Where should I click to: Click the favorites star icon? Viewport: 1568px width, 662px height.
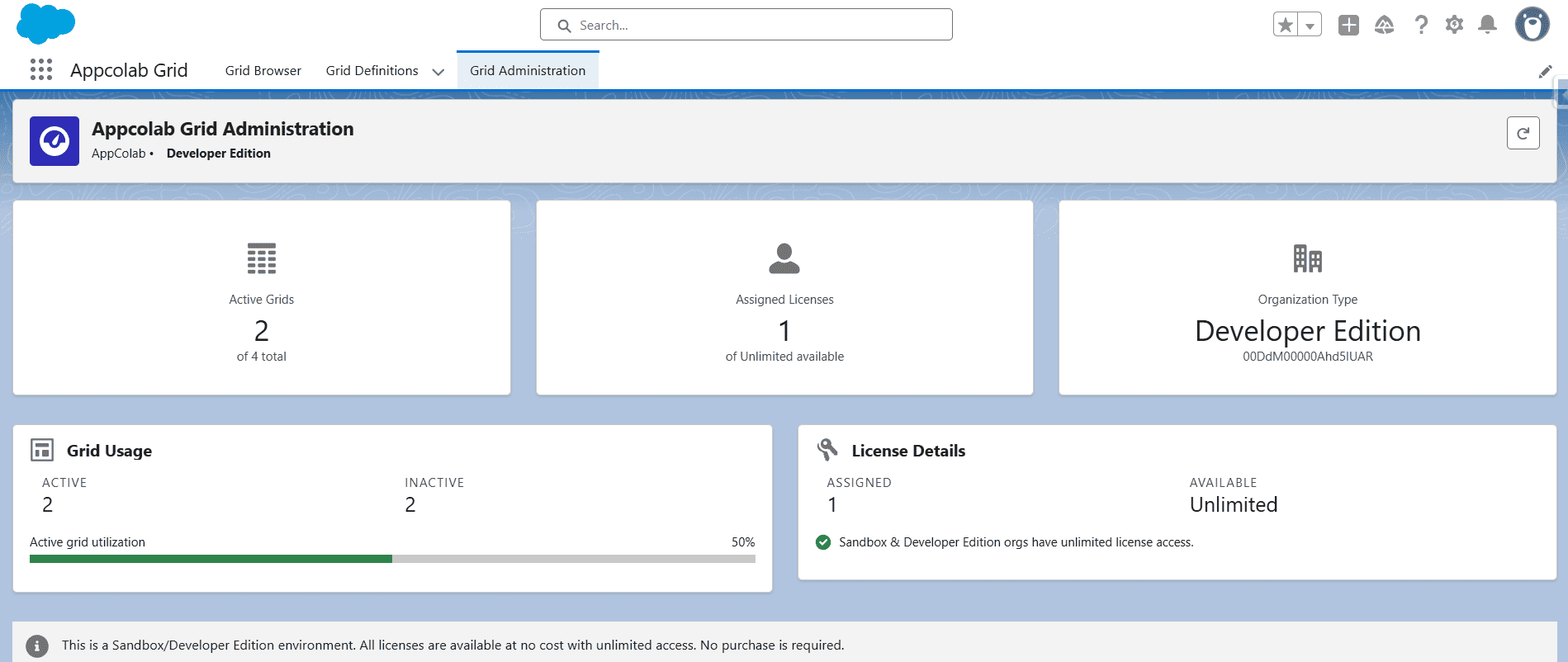(x=1286, y=26)
